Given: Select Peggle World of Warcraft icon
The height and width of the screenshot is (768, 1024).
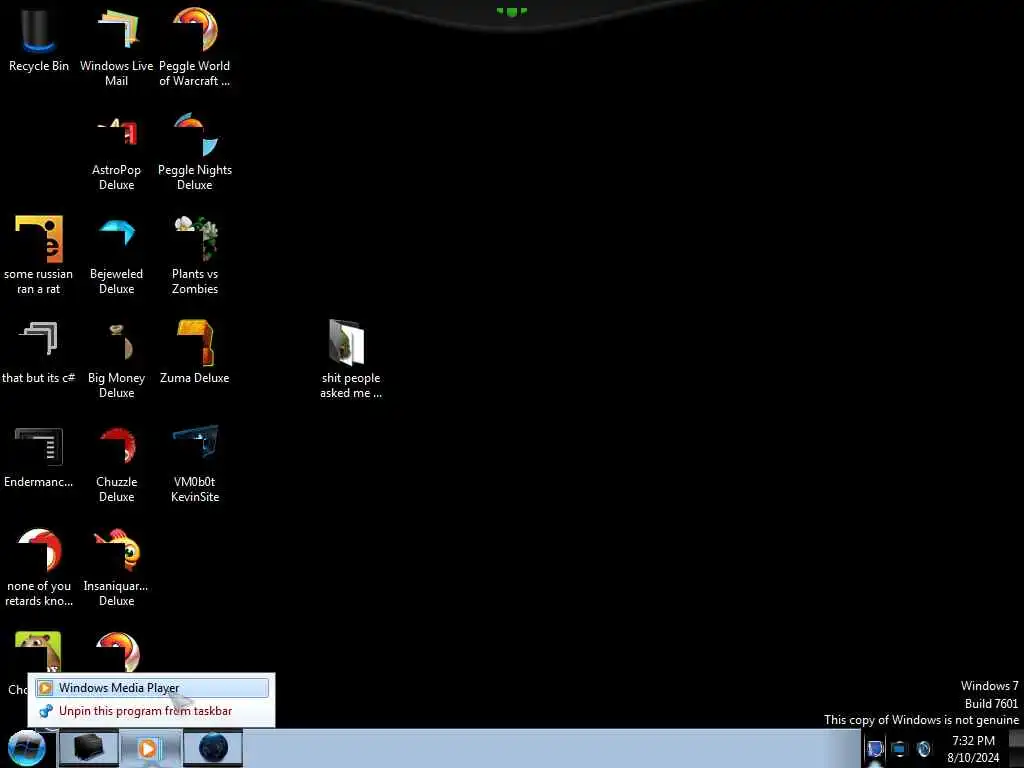Looking at the screenshot, I should tap(195, 47).
